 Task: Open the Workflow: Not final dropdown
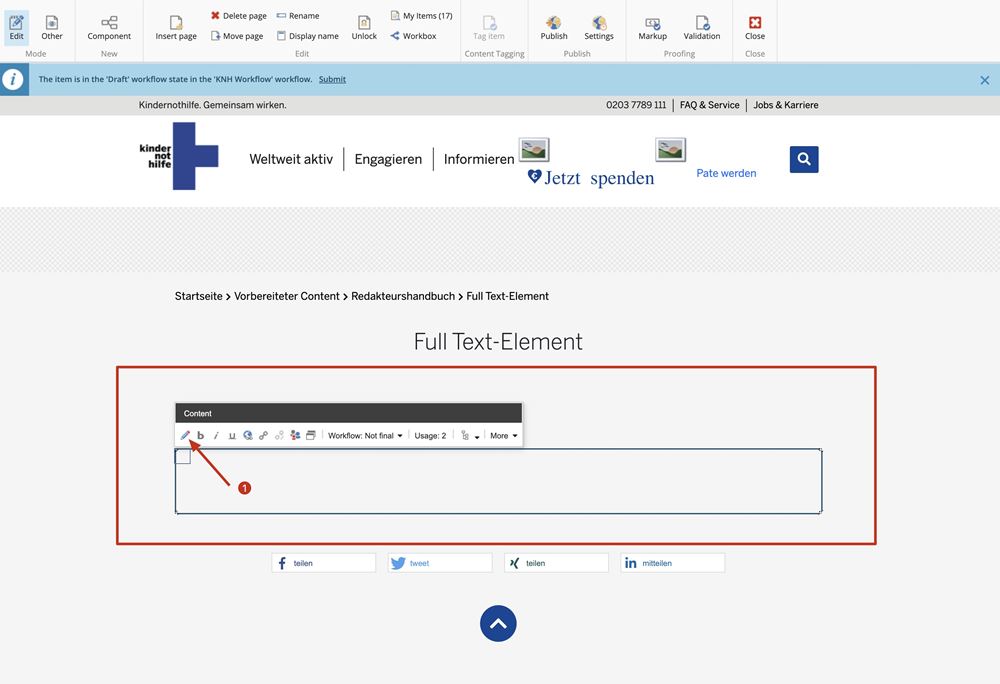365,436
